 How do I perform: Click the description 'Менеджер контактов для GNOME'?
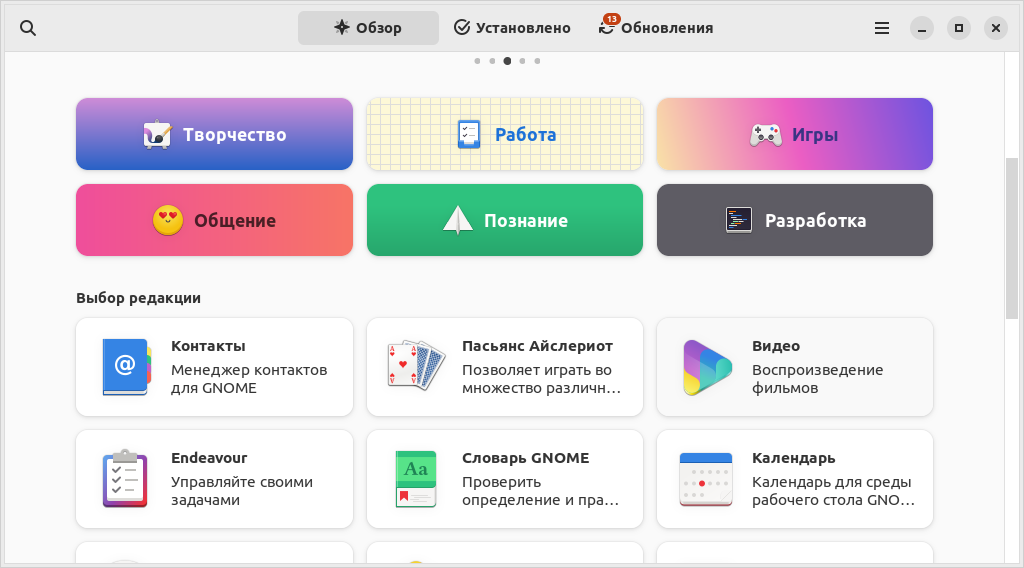pos(249,379)
